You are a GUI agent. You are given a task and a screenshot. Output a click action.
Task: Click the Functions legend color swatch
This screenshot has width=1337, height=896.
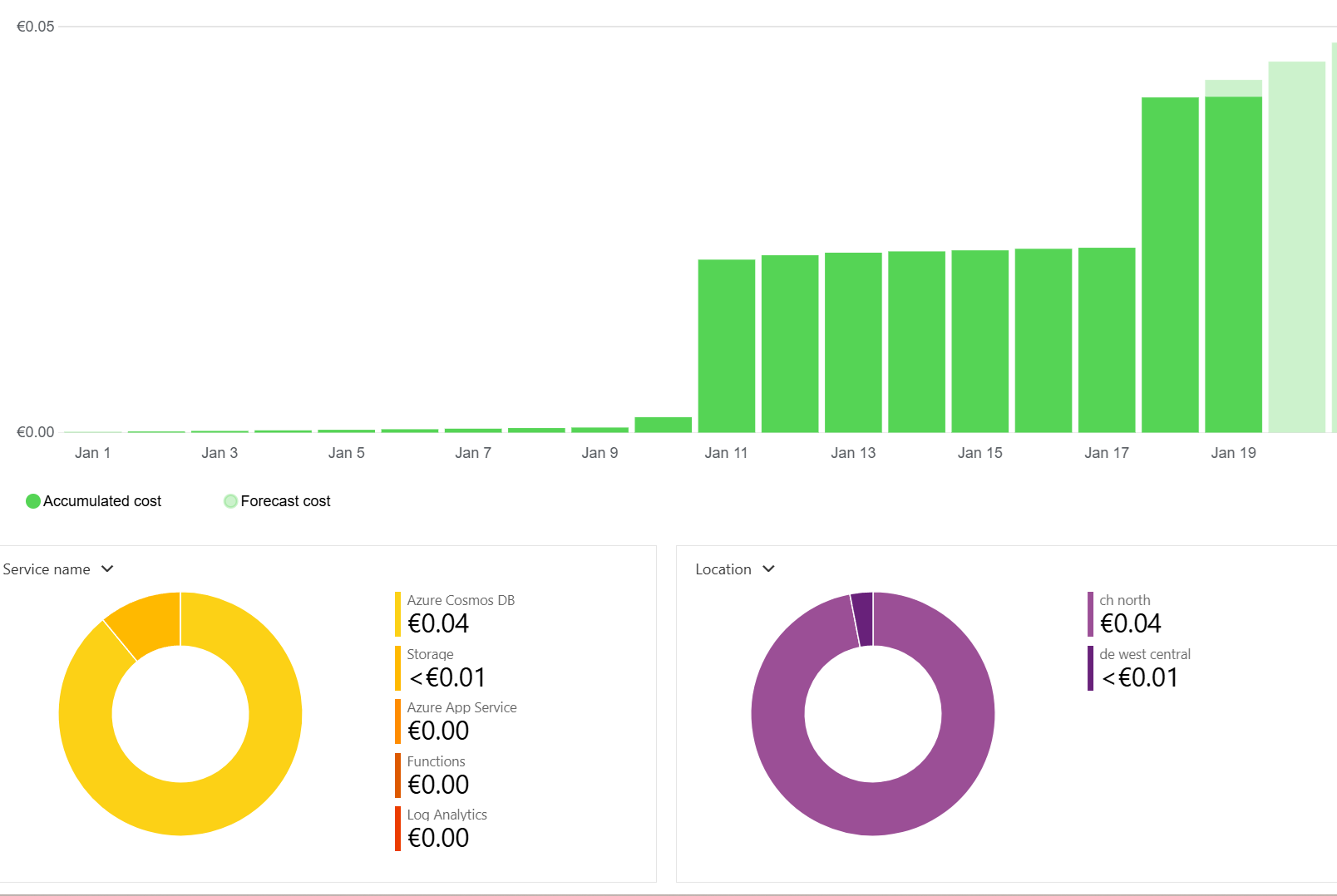397,775
